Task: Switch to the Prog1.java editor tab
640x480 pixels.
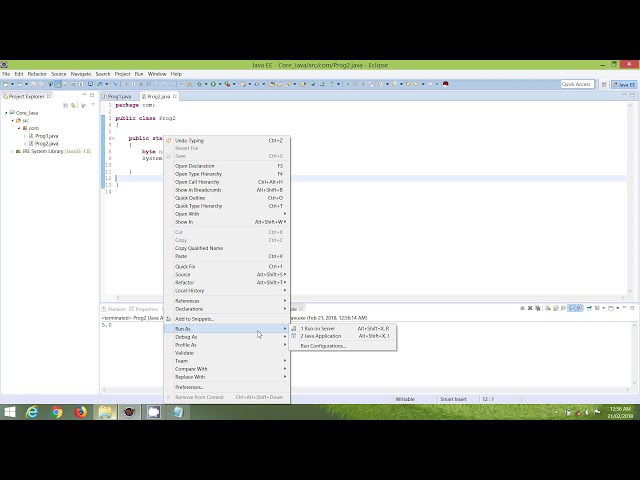Action: [x=119, y=97]
